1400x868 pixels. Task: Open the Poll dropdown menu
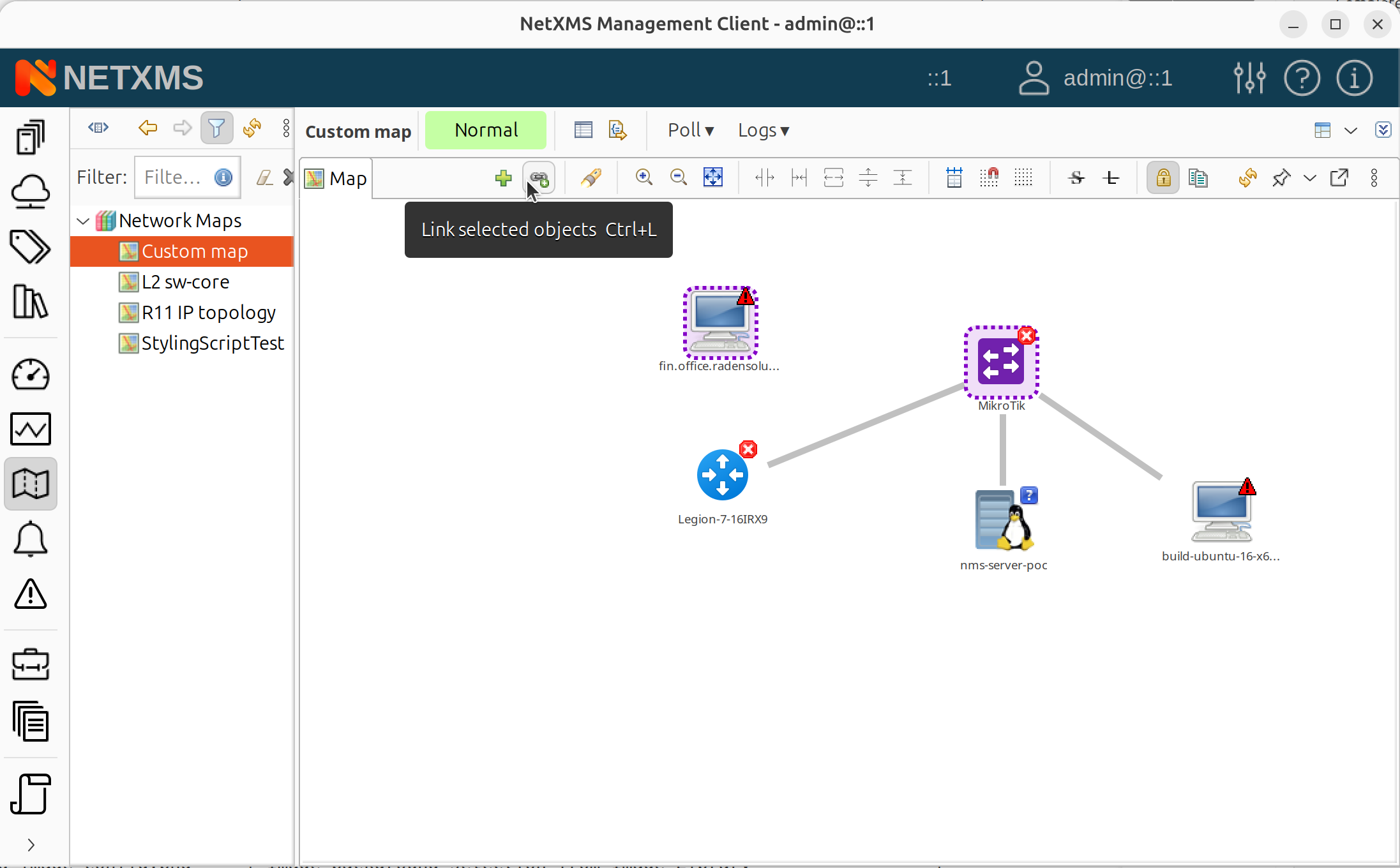[691, 130]
